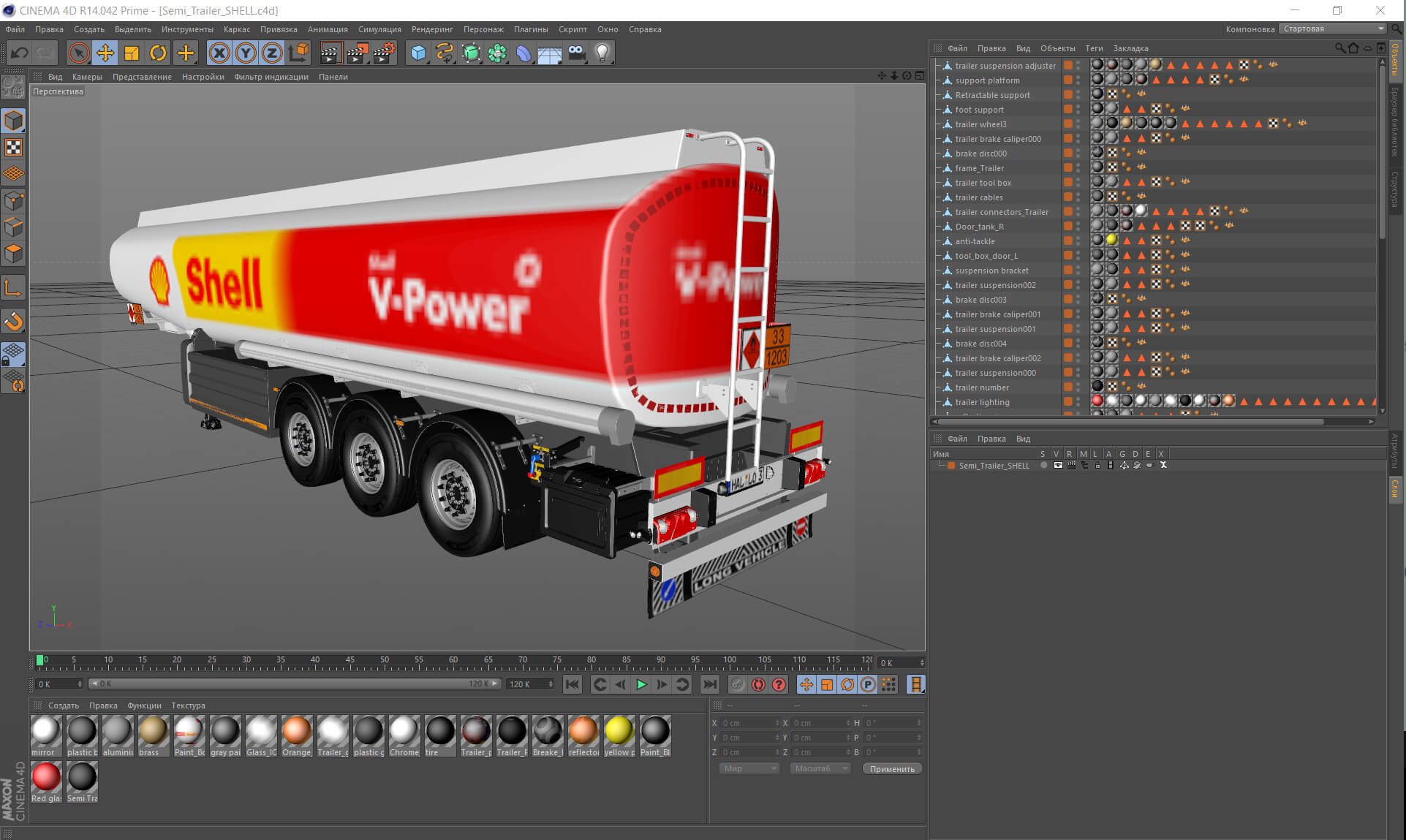Image resolution: width=1406 pixels, height=840 pixels.
Task: Toggle Y axis lock
Action: [x=246, y=53]
